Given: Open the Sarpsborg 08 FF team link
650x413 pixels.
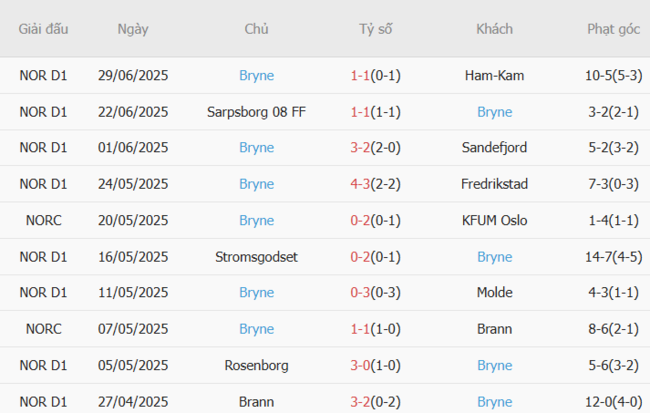Looking at the screenshot, I should point(256,112).
